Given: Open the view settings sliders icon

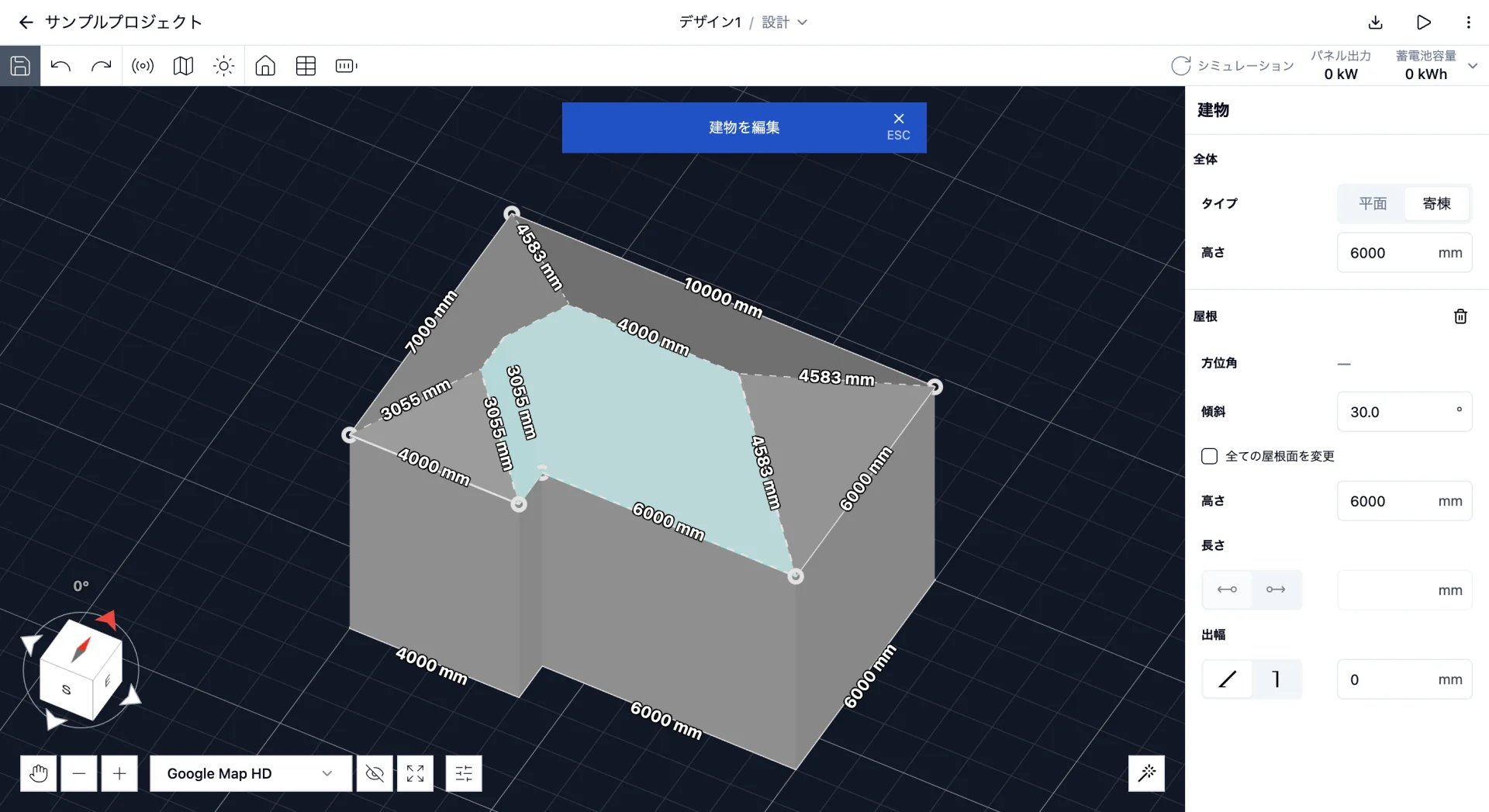Looking at the screenshot, I should (464, 773).
